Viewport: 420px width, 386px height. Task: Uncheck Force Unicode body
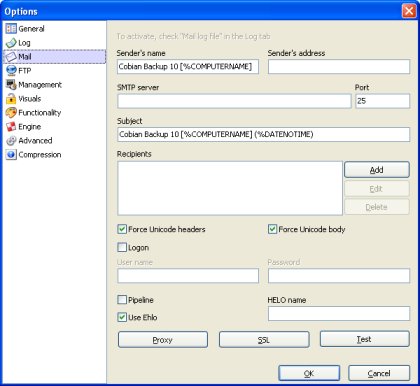click(272, 229)
